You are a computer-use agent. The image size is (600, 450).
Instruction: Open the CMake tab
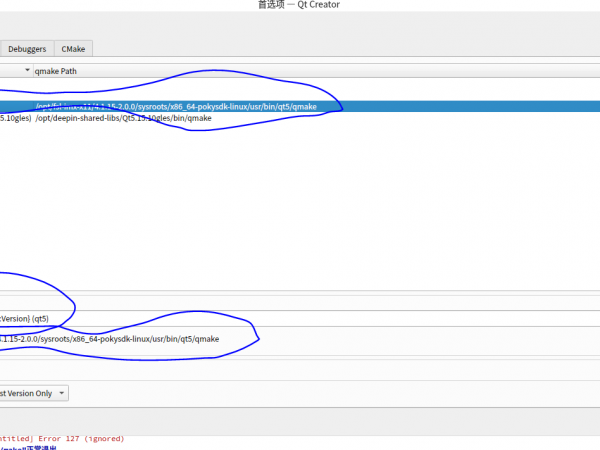coord(73,48)
